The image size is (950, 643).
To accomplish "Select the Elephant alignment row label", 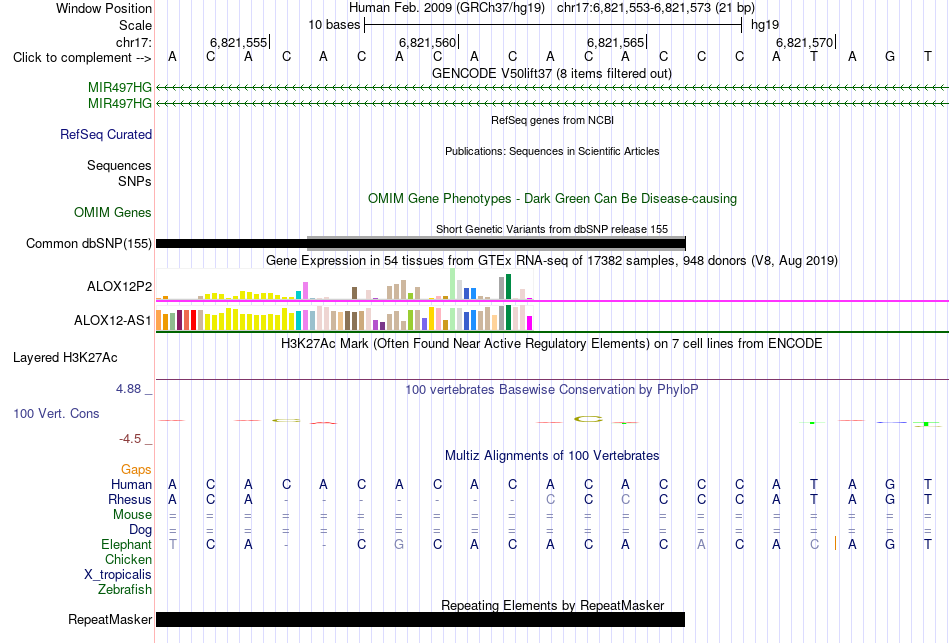I will (126, 544).
